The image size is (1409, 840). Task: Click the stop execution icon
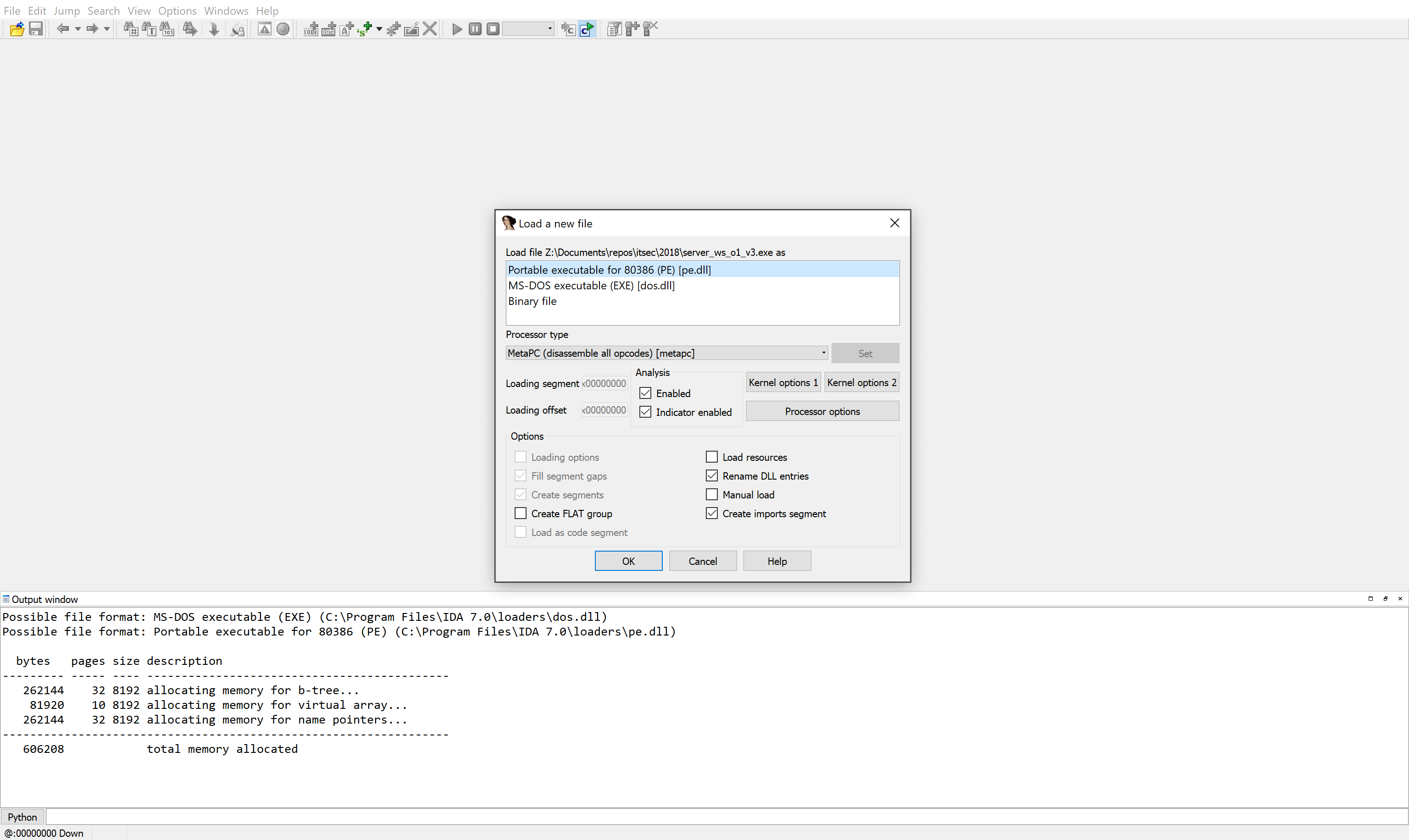(493, 29)
